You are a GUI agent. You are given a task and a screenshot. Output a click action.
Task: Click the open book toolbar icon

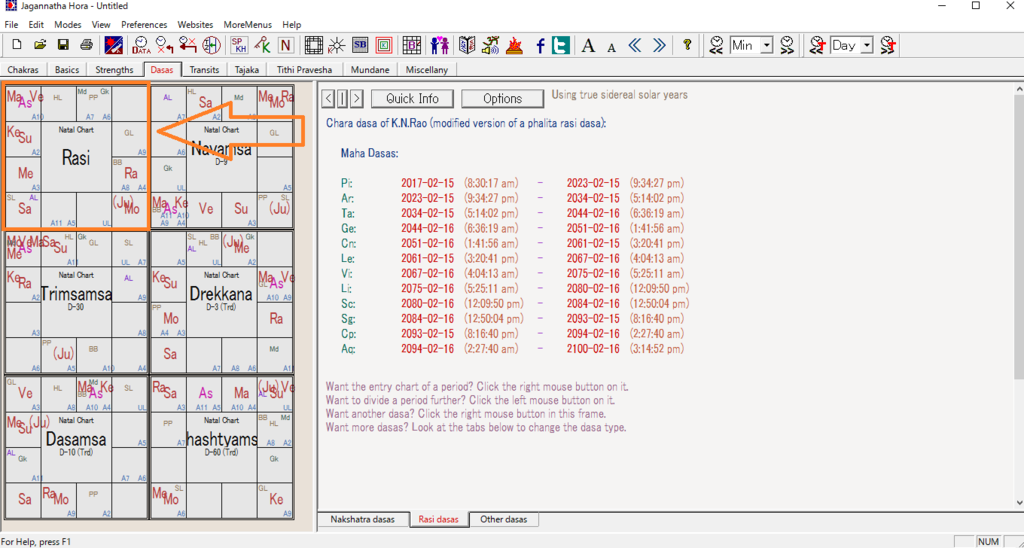click(468, 45)
